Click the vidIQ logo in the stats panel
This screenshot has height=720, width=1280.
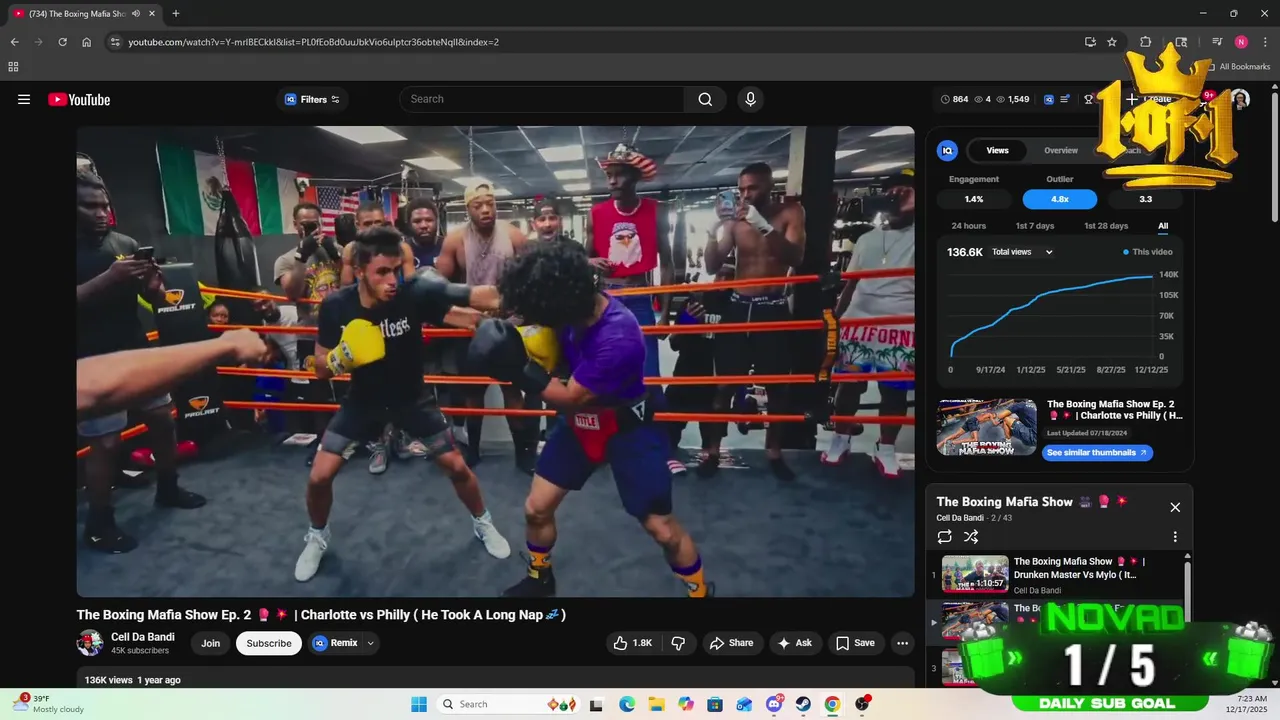pyautogui.click(x=947, y=150)
